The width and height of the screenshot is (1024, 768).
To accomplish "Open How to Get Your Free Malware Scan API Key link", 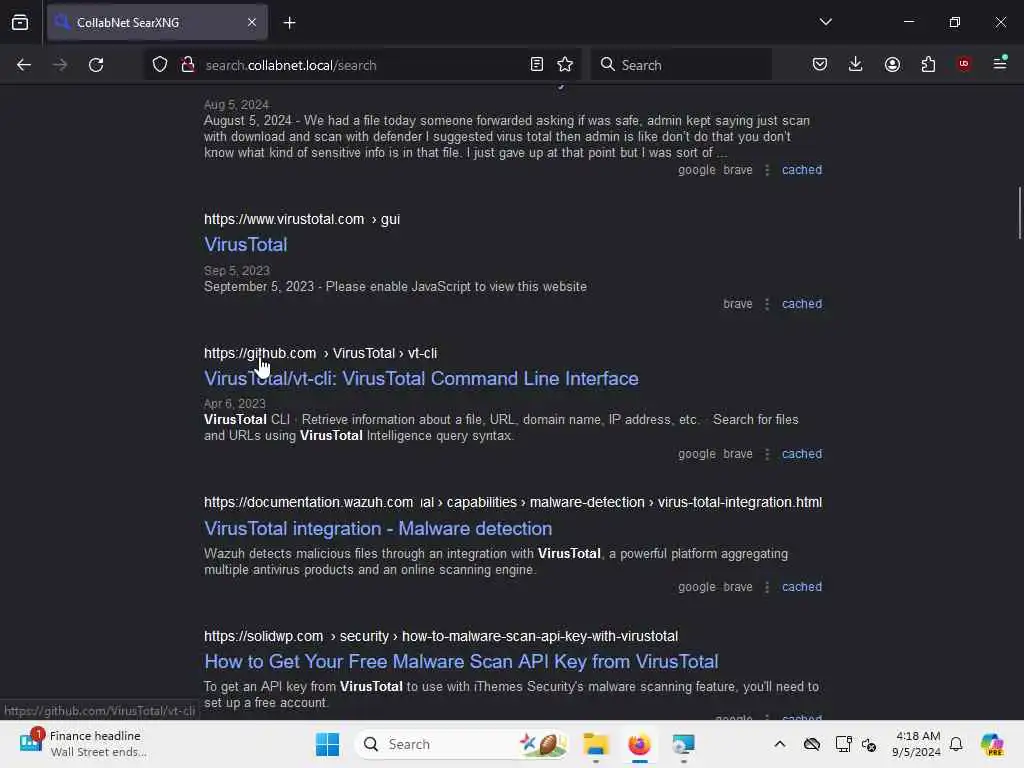I will point(461,661).
